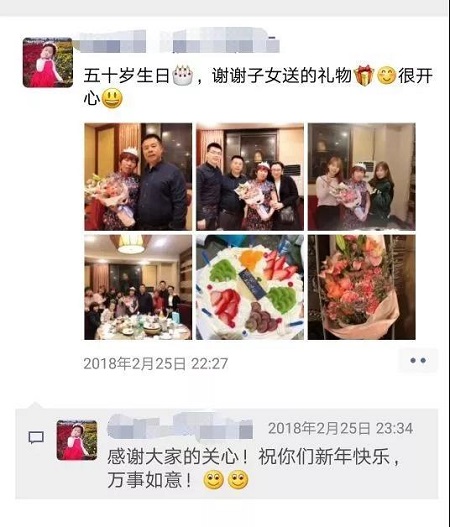Tap the first smiley emoji in the comment
The width and height of the screenshot is (450, 527).
point(213,481)
